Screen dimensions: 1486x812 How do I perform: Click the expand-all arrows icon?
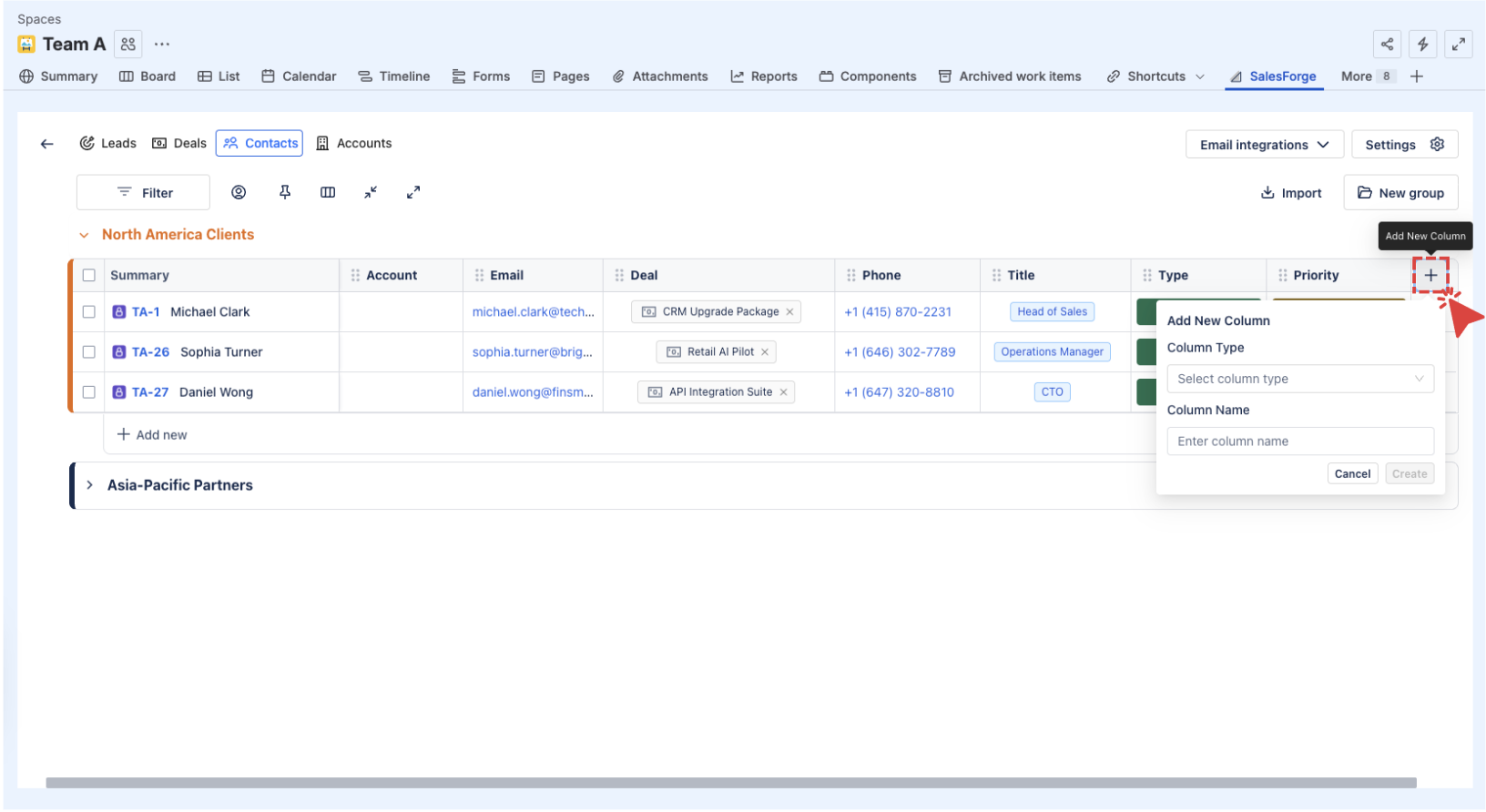click(413, 192)
